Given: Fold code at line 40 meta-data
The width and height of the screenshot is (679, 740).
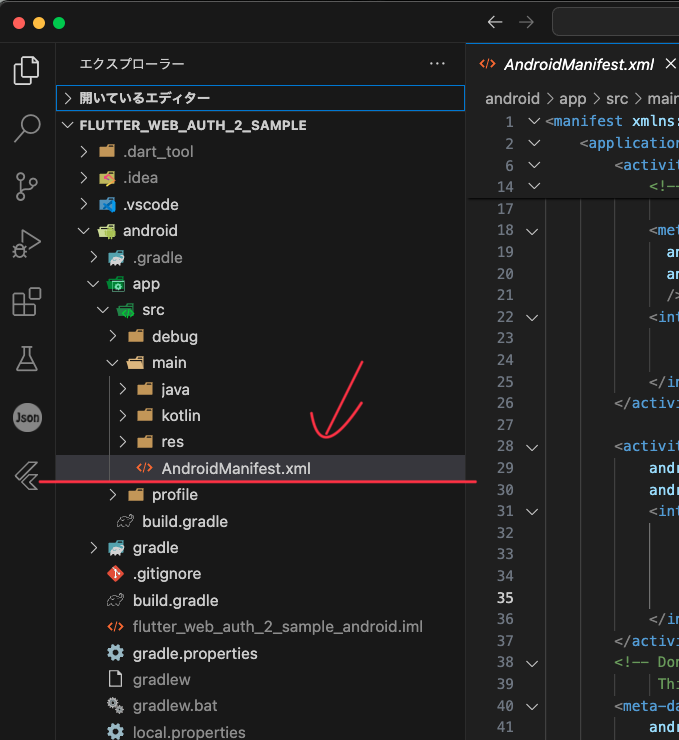Looking at the screenshot, I should pos(532,706).
